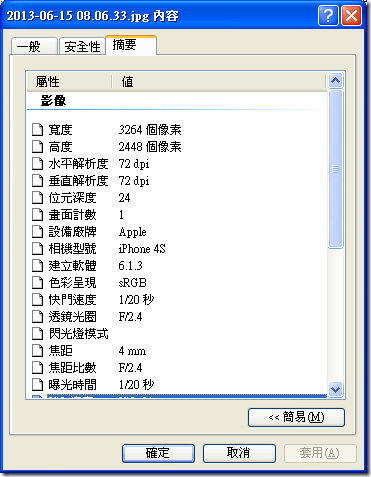The image size is (371, 477).
Task: Click the vertical scrollbar thumb
Action: (335, 169)
